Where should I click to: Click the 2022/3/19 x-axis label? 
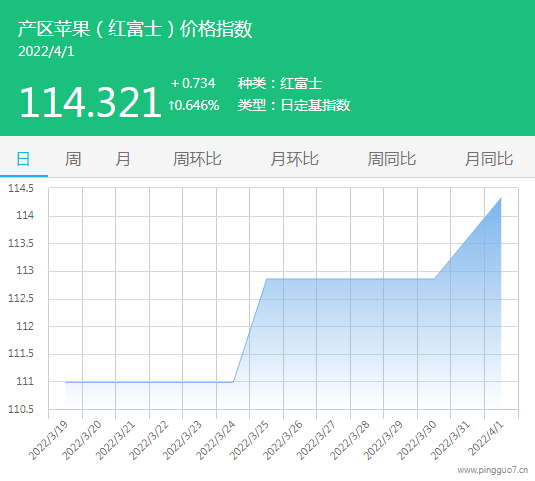pos(48,440)
